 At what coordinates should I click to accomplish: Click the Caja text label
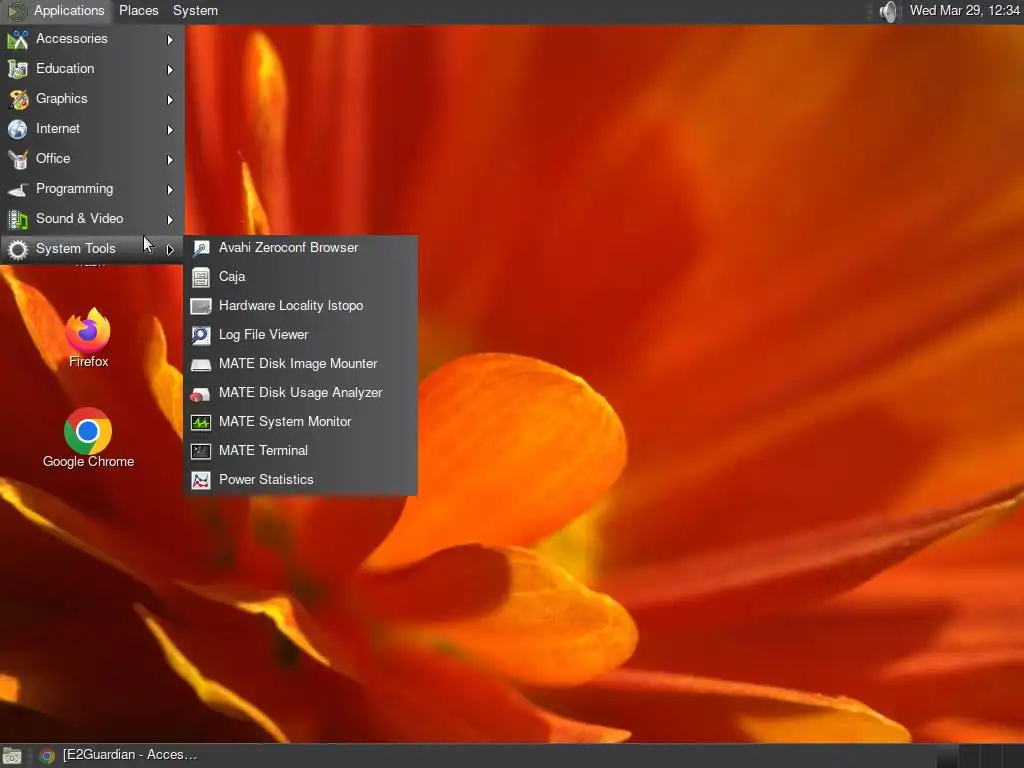232,277
